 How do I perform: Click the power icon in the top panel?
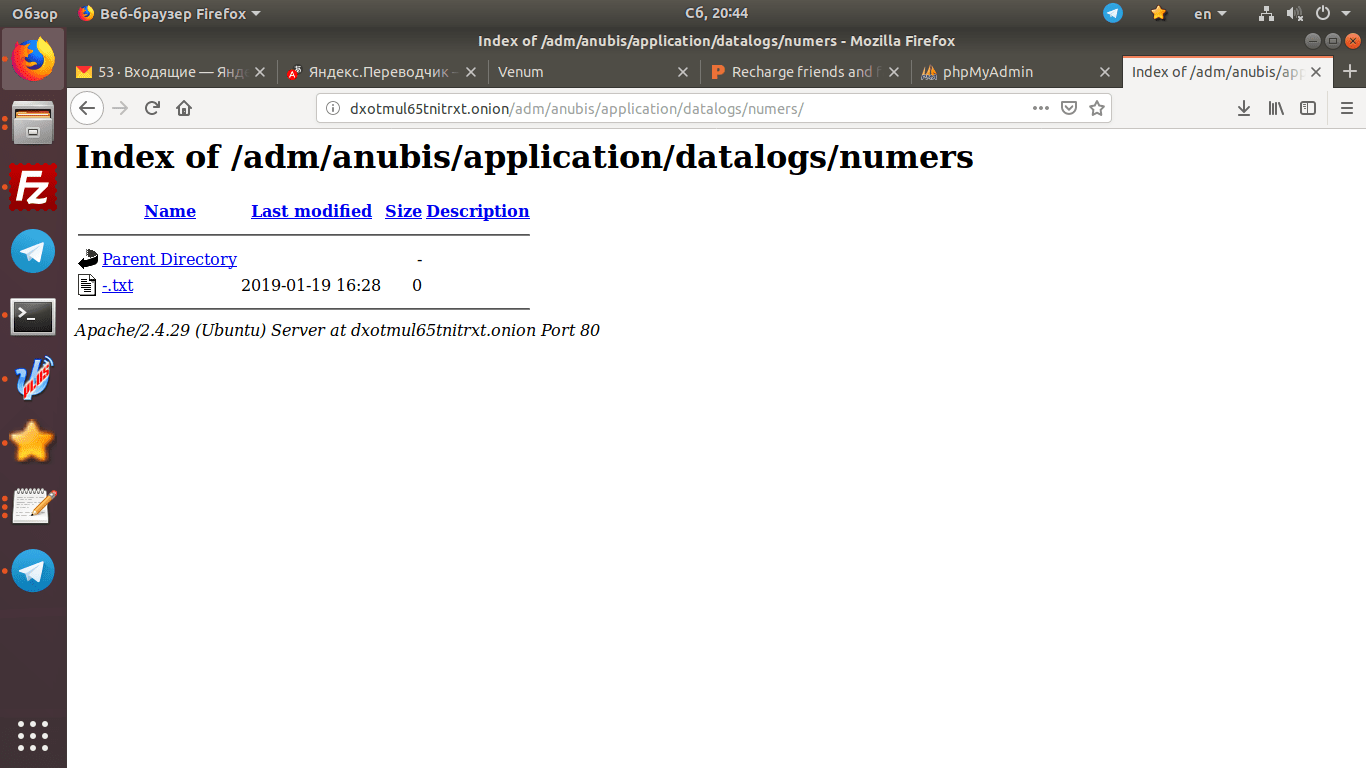coord(1323,13)
